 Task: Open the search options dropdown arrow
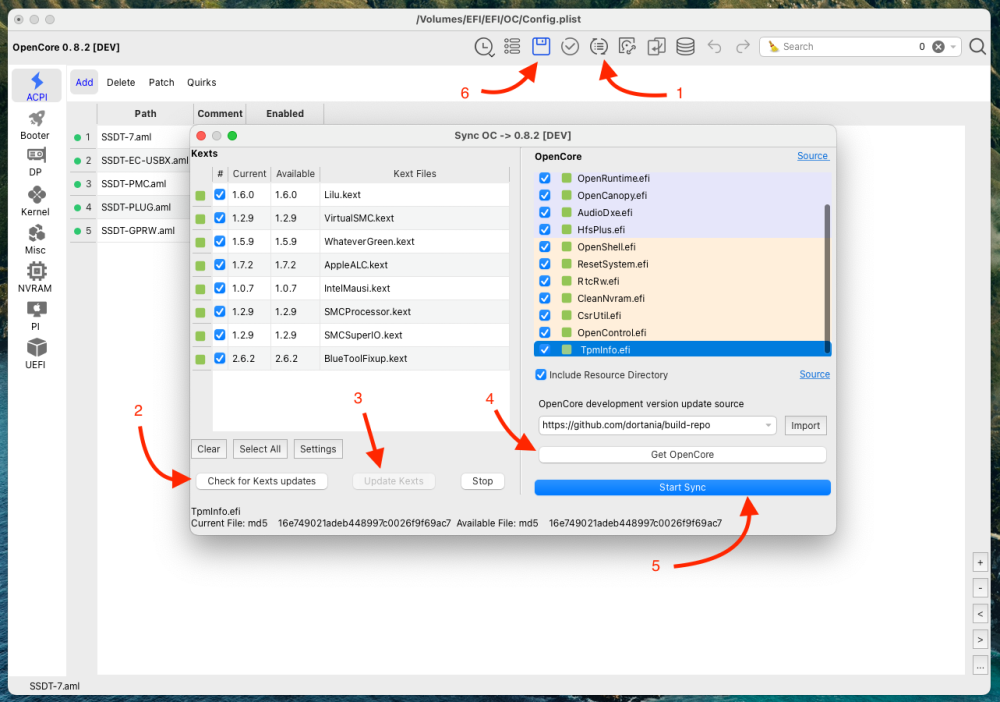pyautogui.click(x=953, y=47)
